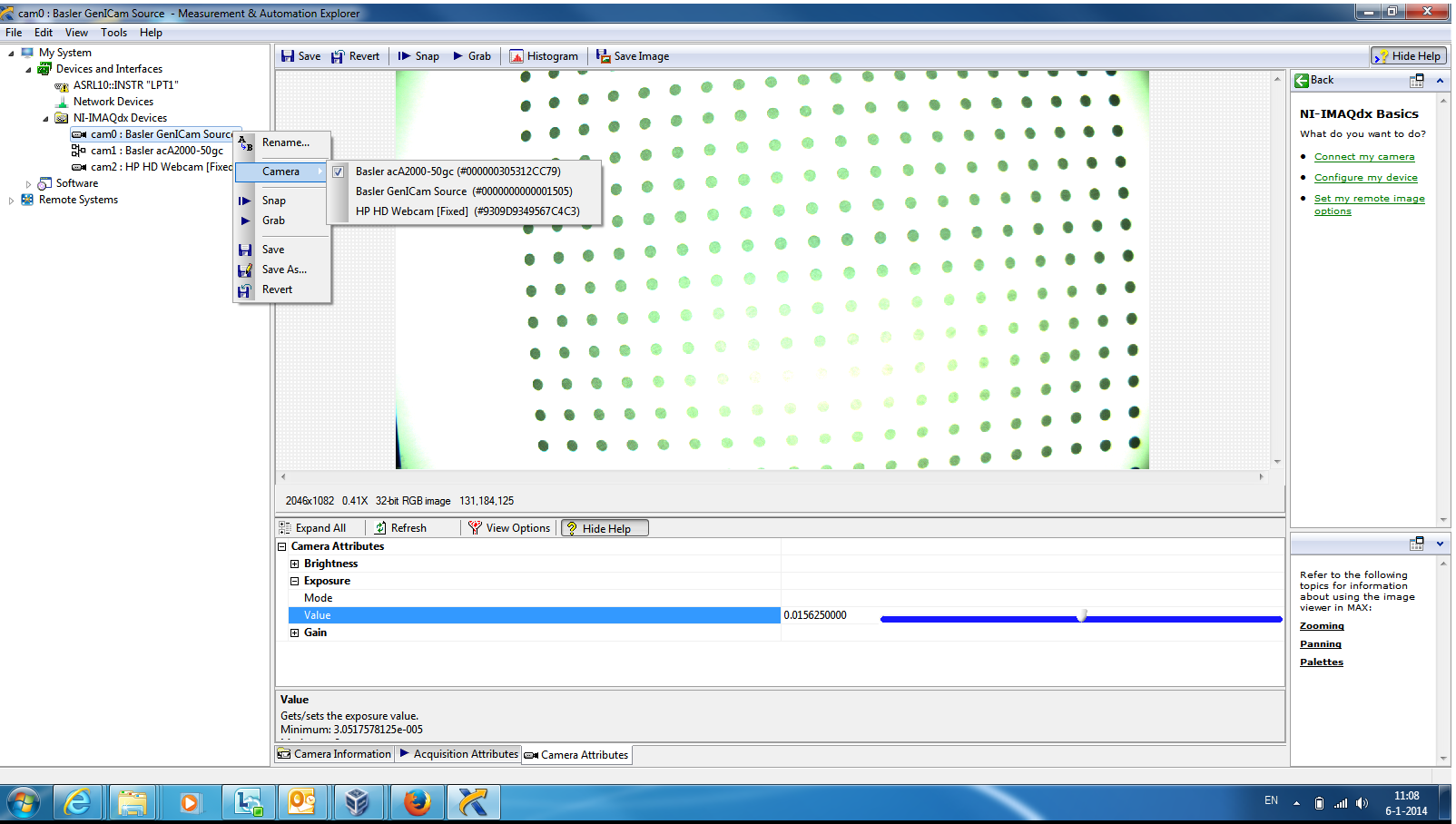1456x824 pixels.
Task: Follow the Connect my camera link
Action: pyautogui.click(x=1363, y=157)
